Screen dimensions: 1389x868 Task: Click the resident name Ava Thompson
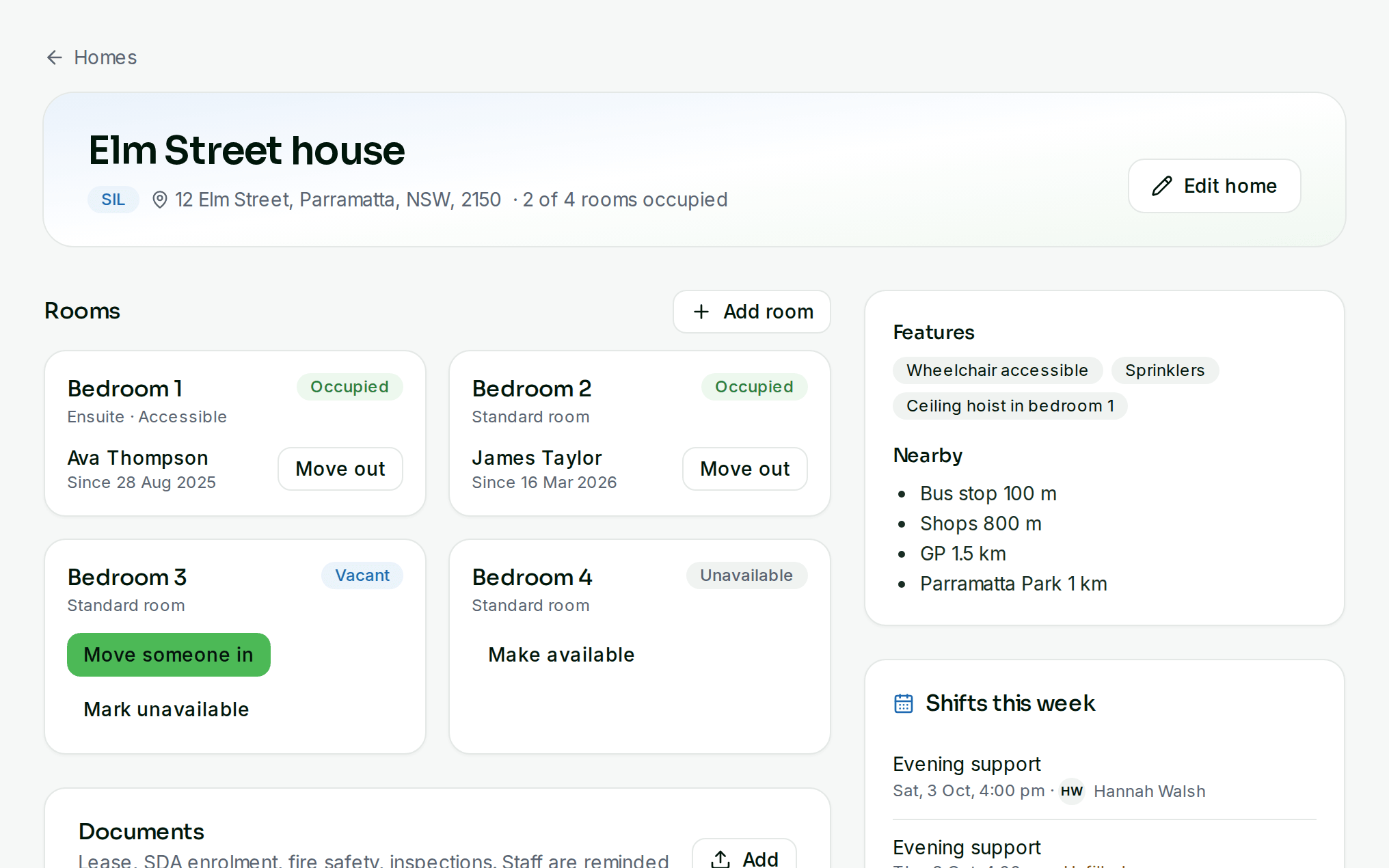(x=138, y=458)
